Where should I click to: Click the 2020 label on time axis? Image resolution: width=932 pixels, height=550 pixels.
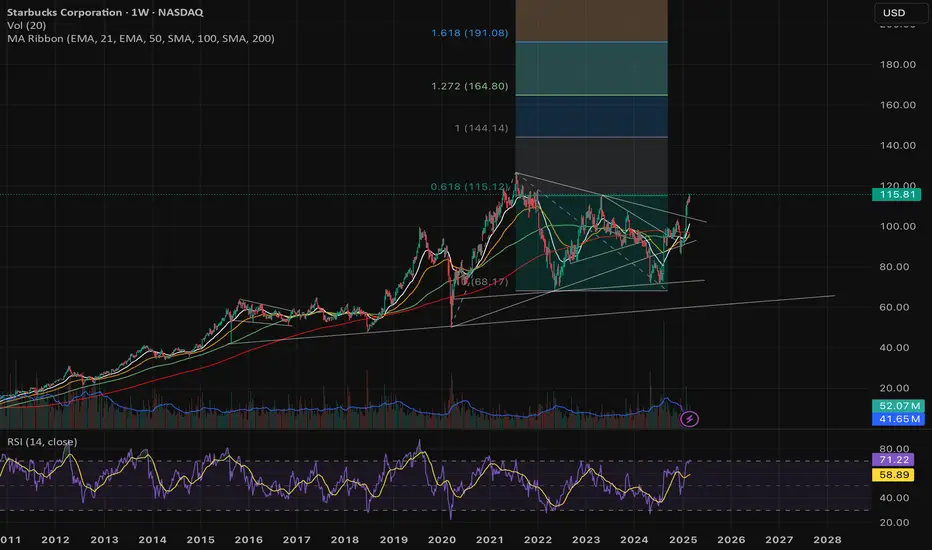coord(442,540)
